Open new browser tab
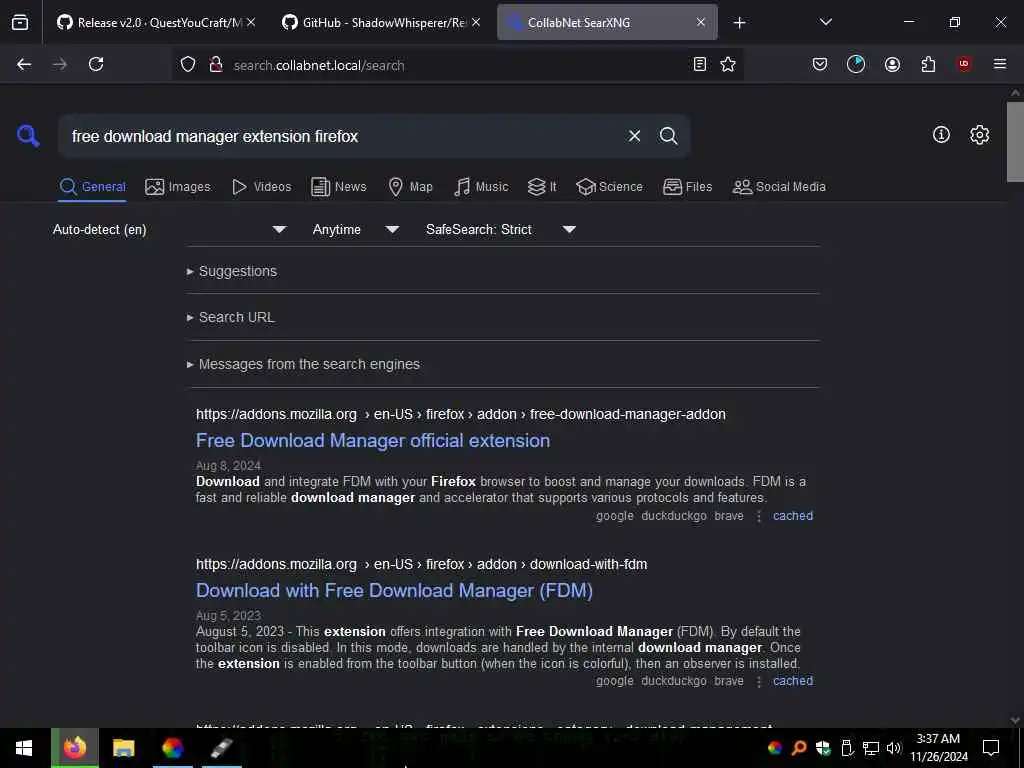 pyautogui.click(x=739, y=23)
